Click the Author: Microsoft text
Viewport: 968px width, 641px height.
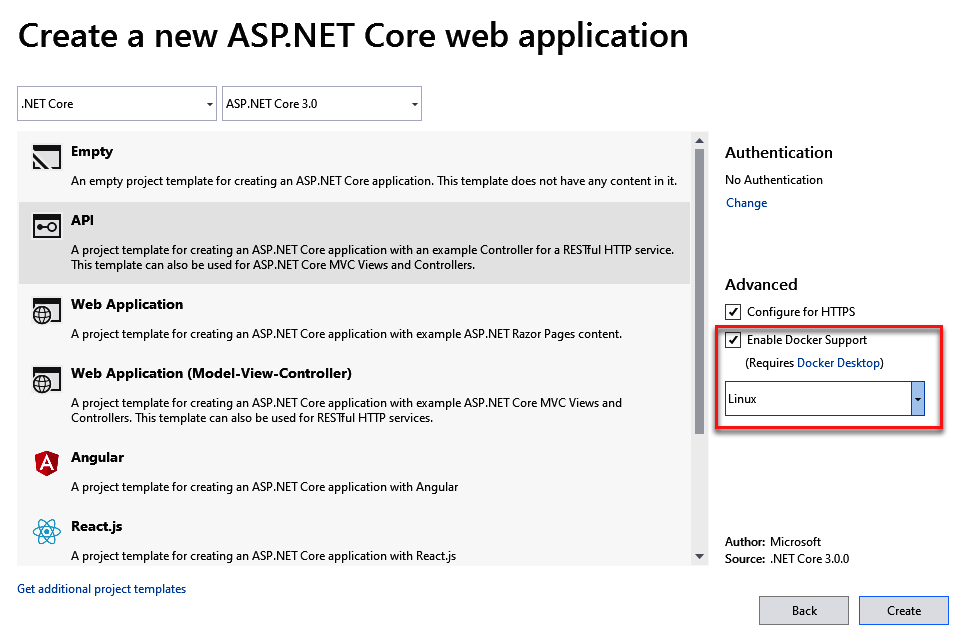click(x=773, y=542)
